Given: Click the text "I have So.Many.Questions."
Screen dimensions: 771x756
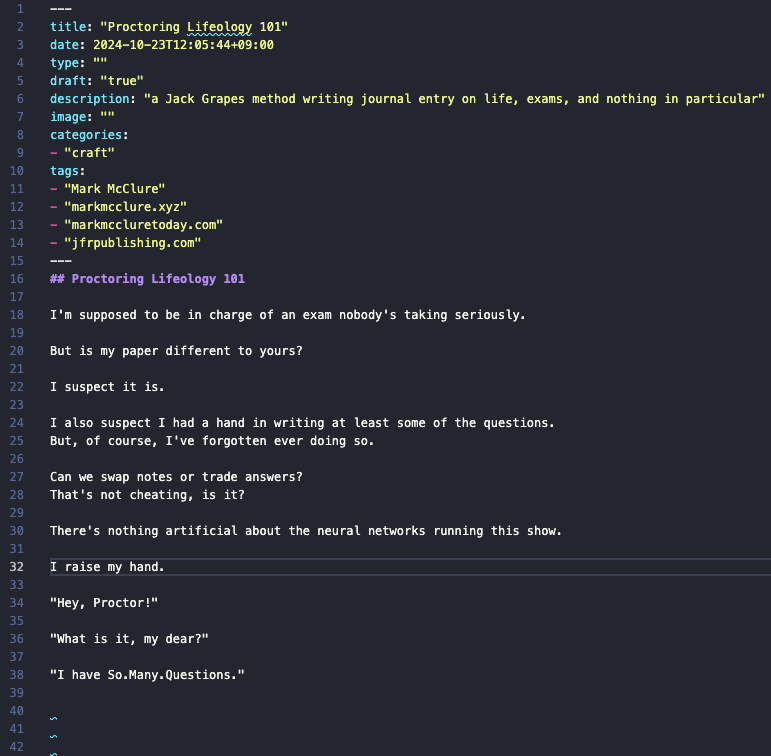Looking at the screenshot, I should click(x=147, y=675).
